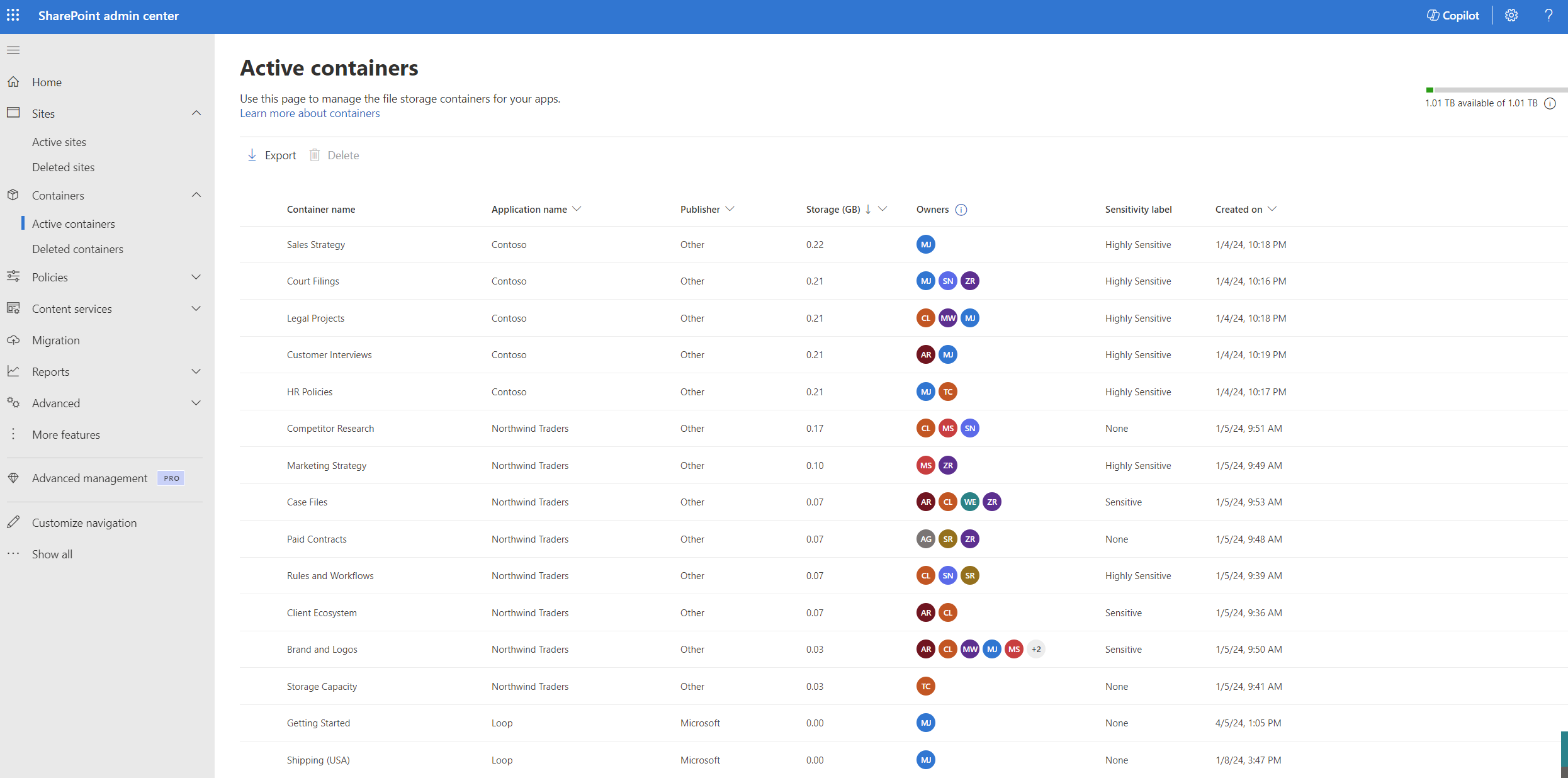1568x778 pixels.
Task: Click the Settings gear icon
Action: [x=1511, y=15]
